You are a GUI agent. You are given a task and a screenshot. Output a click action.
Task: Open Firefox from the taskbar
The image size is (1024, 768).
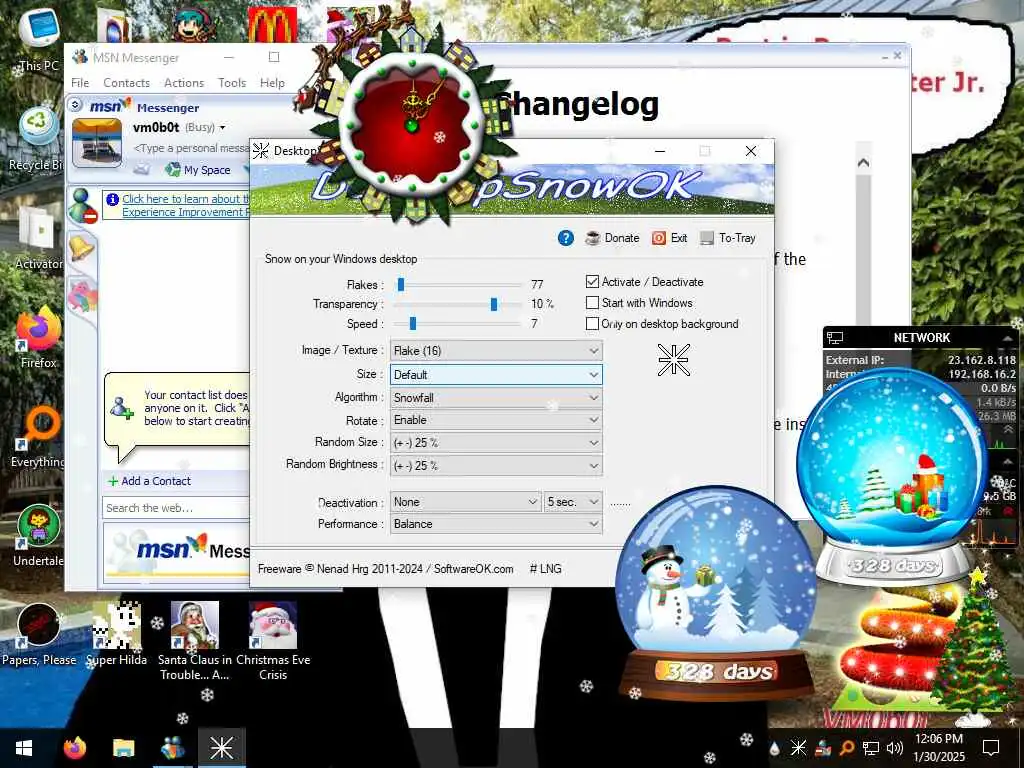coord(74,748)
